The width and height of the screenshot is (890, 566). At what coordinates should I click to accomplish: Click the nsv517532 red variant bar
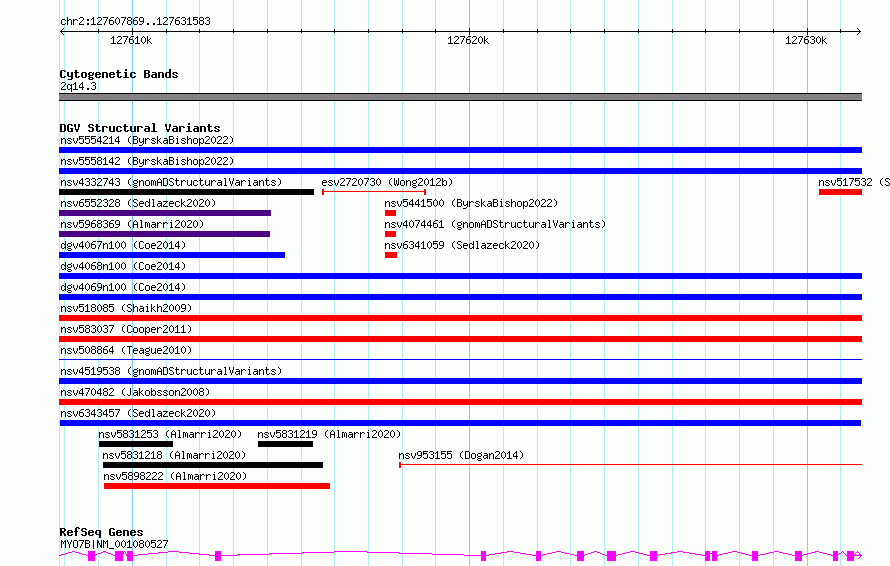click(840, 192)
